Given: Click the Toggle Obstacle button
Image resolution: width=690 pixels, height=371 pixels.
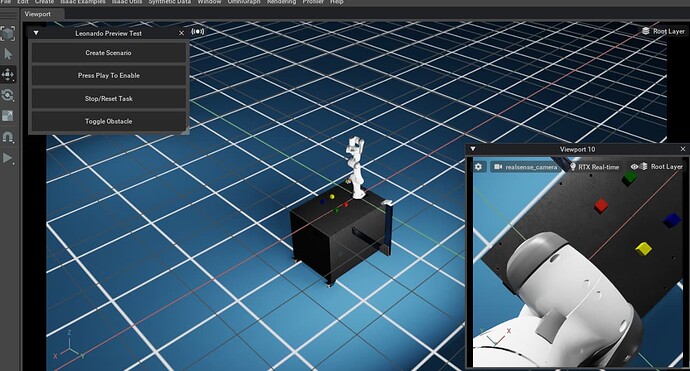Looking at the screenshot, I should [108, 121].
